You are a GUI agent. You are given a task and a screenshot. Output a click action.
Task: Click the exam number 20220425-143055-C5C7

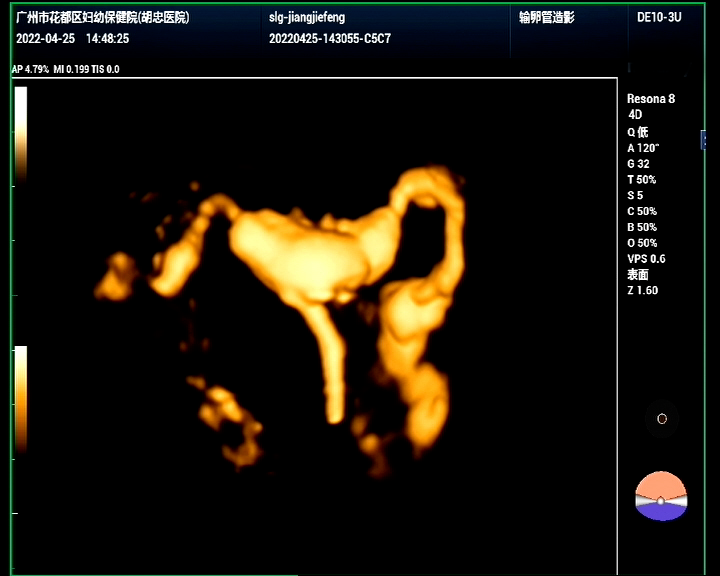pyautogui.click(x=330, y=38)
